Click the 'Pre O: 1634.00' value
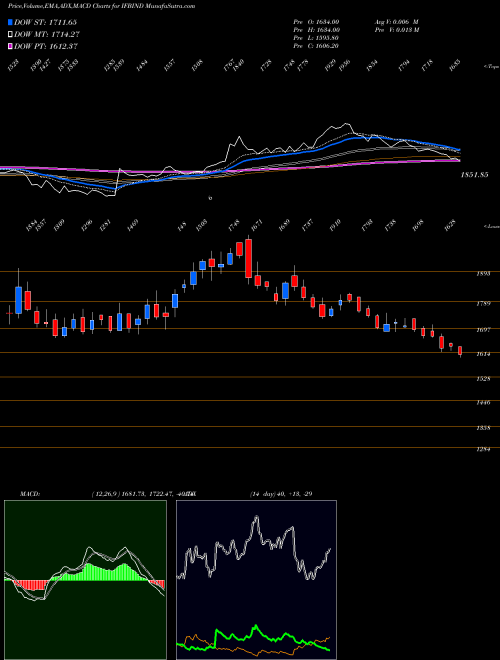 pyautogui.click(x=316, y=22)
